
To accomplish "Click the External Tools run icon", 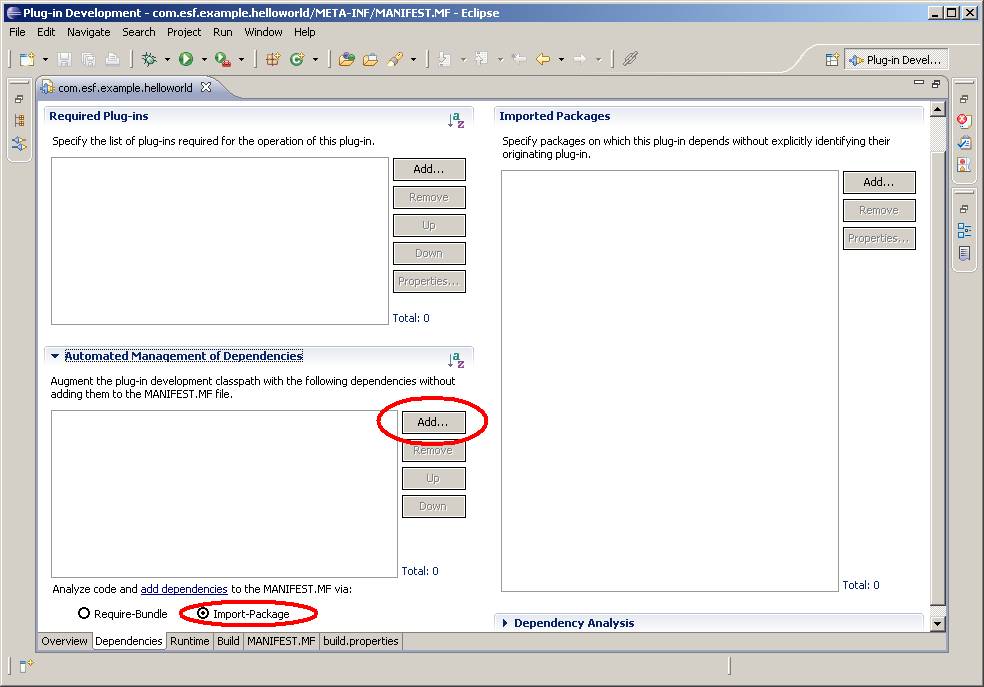I will (x=223, y=59).
